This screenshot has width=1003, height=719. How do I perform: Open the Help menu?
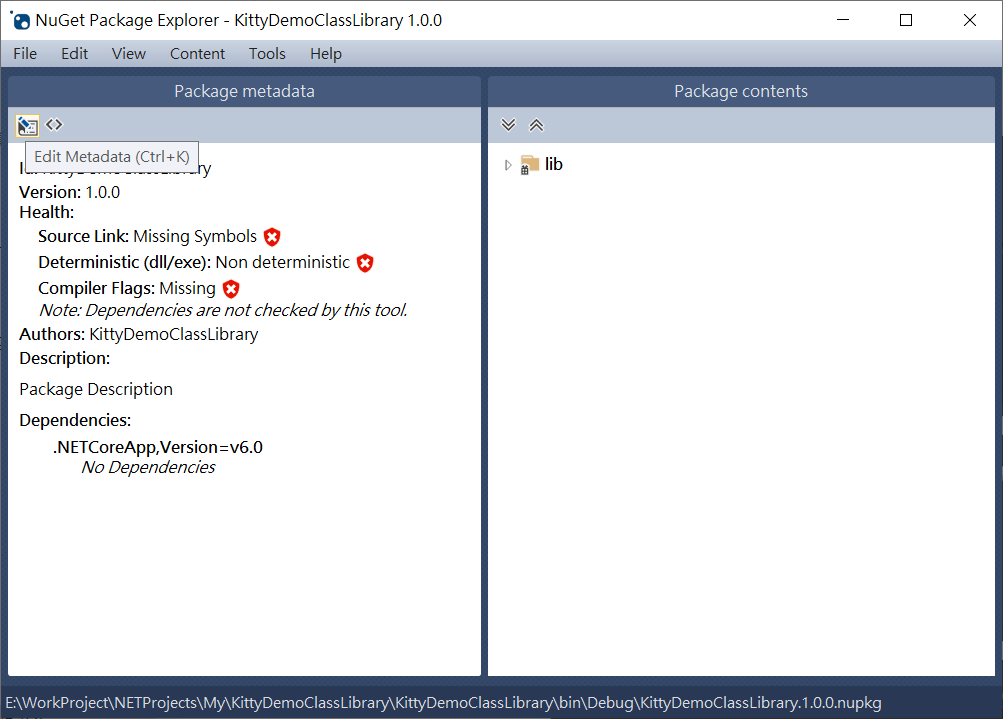click(x=326, y=54)
